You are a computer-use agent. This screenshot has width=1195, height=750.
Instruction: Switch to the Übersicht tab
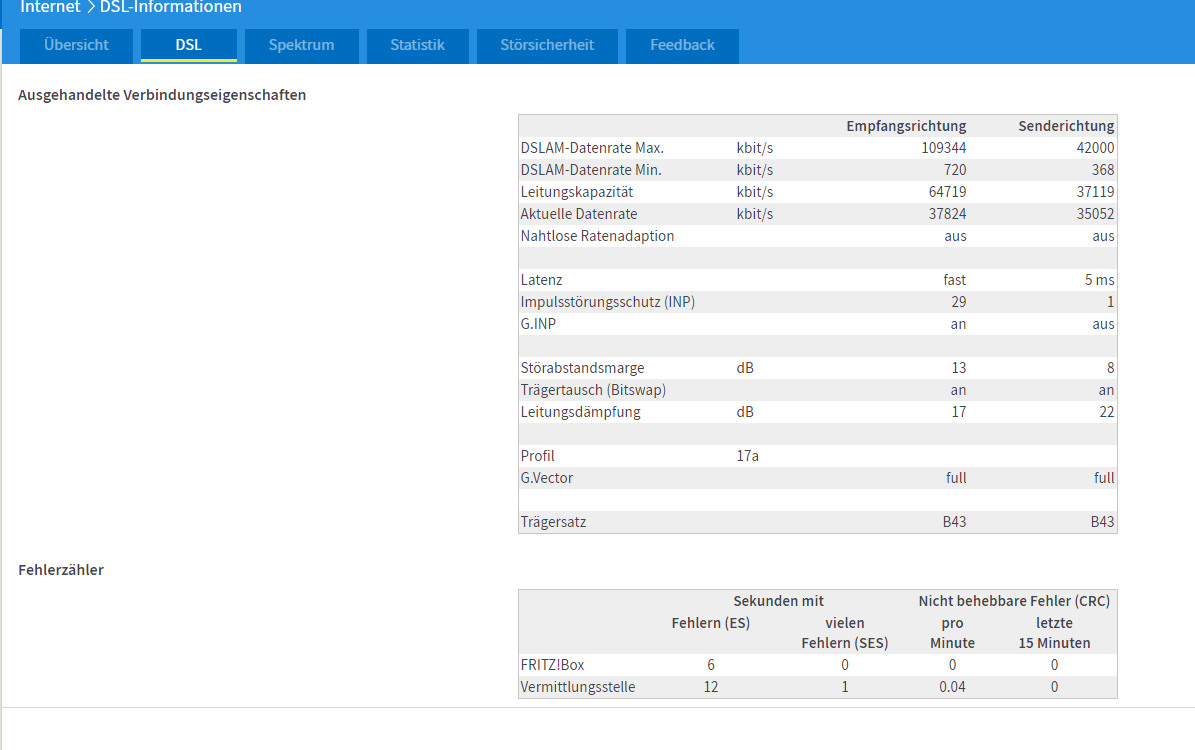pyautogui.click(x=76, y=45)
